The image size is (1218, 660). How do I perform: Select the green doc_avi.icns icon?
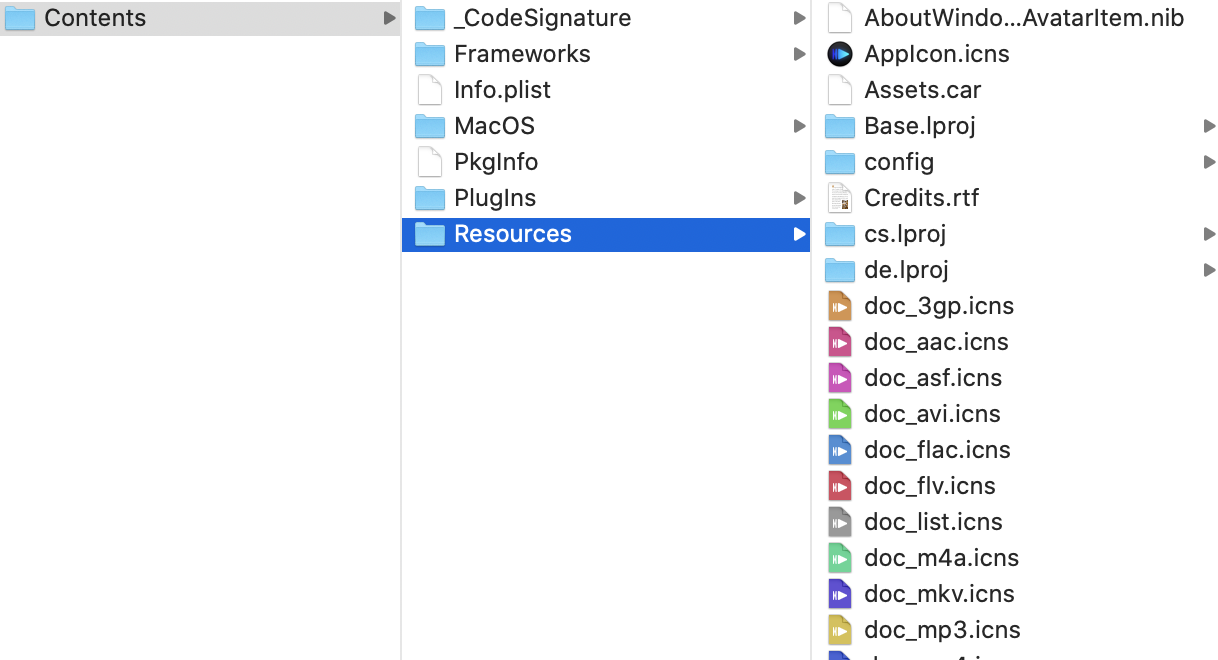(840, 414)
